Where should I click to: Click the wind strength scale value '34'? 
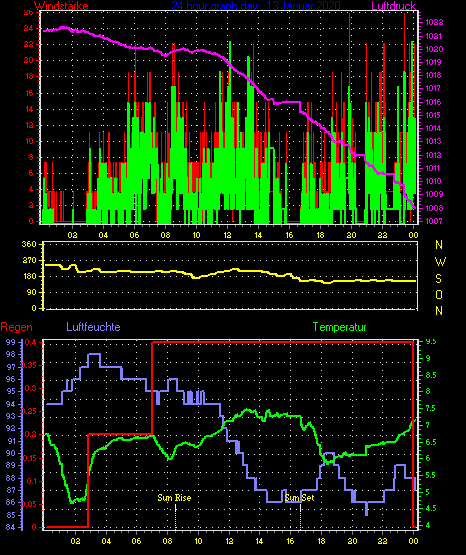pyautogui.click(x=29, y=28)
